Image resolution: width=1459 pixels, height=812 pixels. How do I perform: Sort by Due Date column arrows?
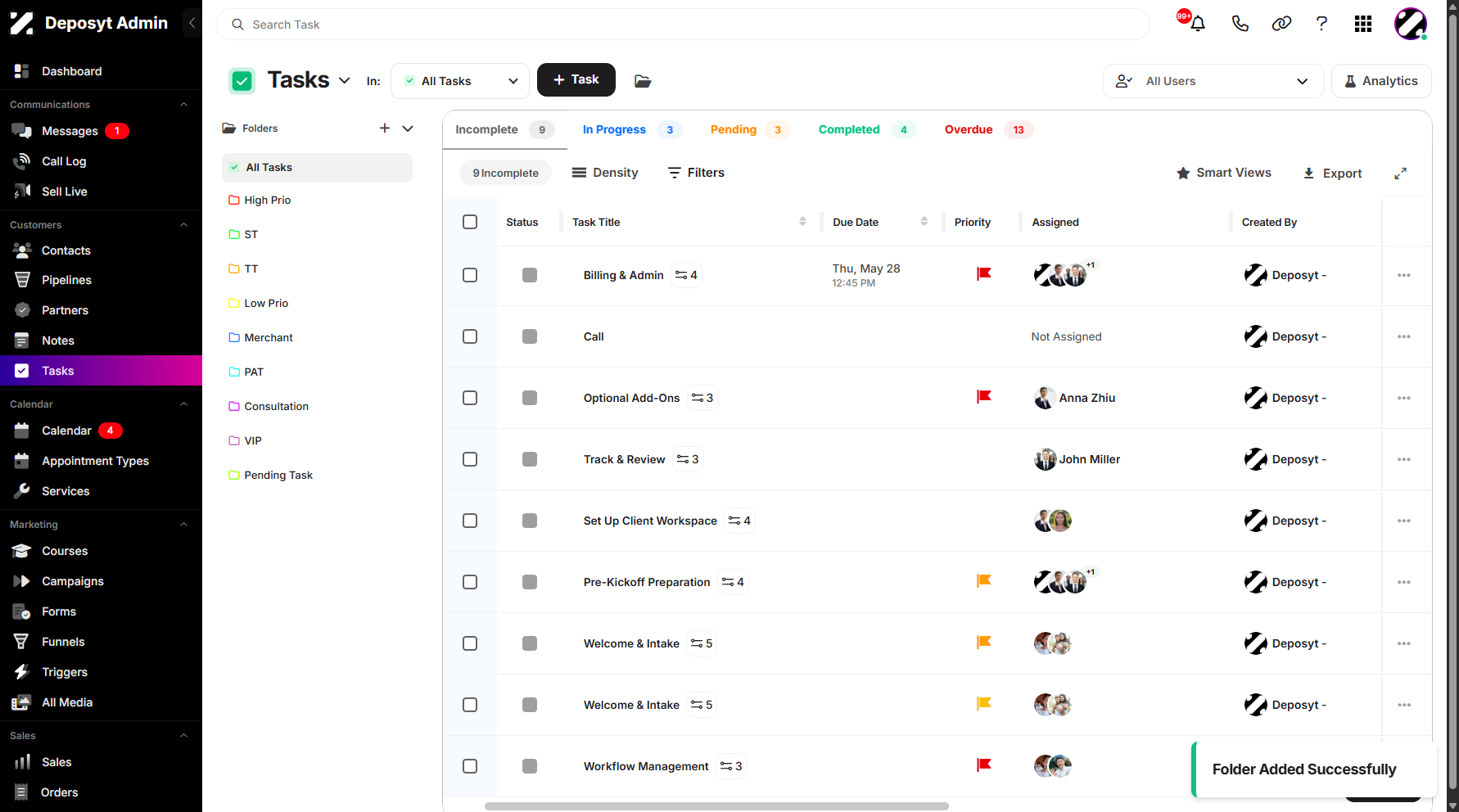(924, 222)
